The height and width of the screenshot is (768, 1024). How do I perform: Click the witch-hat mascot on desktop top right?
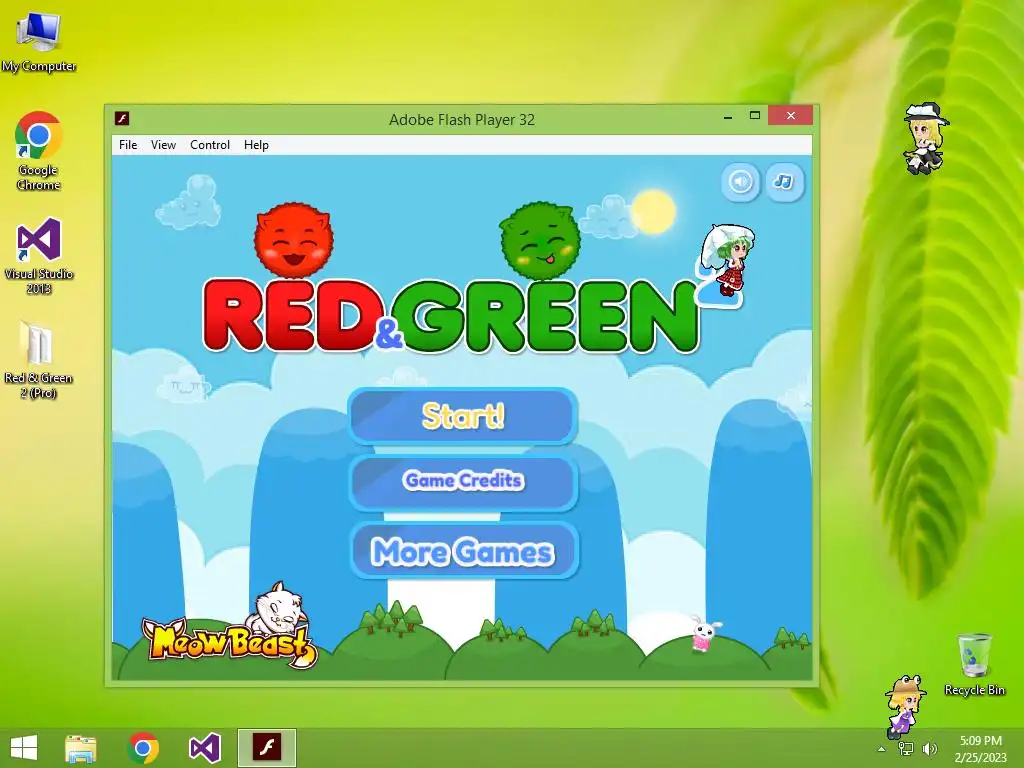pyautogui.click(x=925, y=138)
